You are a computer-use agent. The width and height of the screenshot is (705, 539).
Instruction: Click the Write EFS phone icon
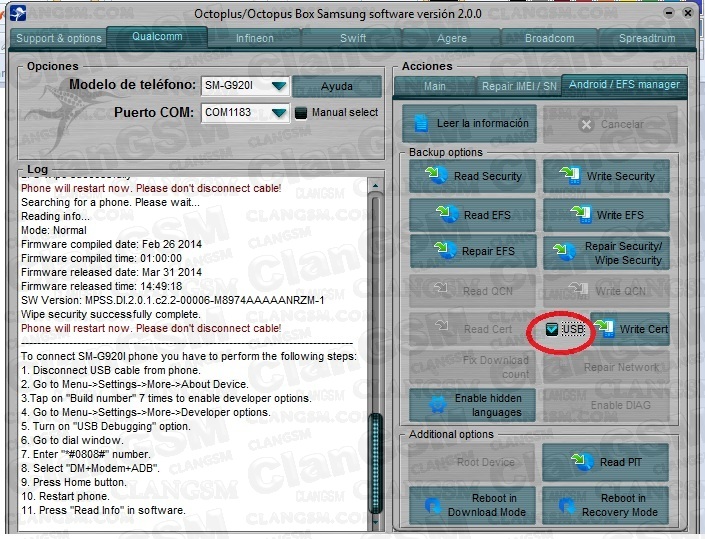click(581, 214)
